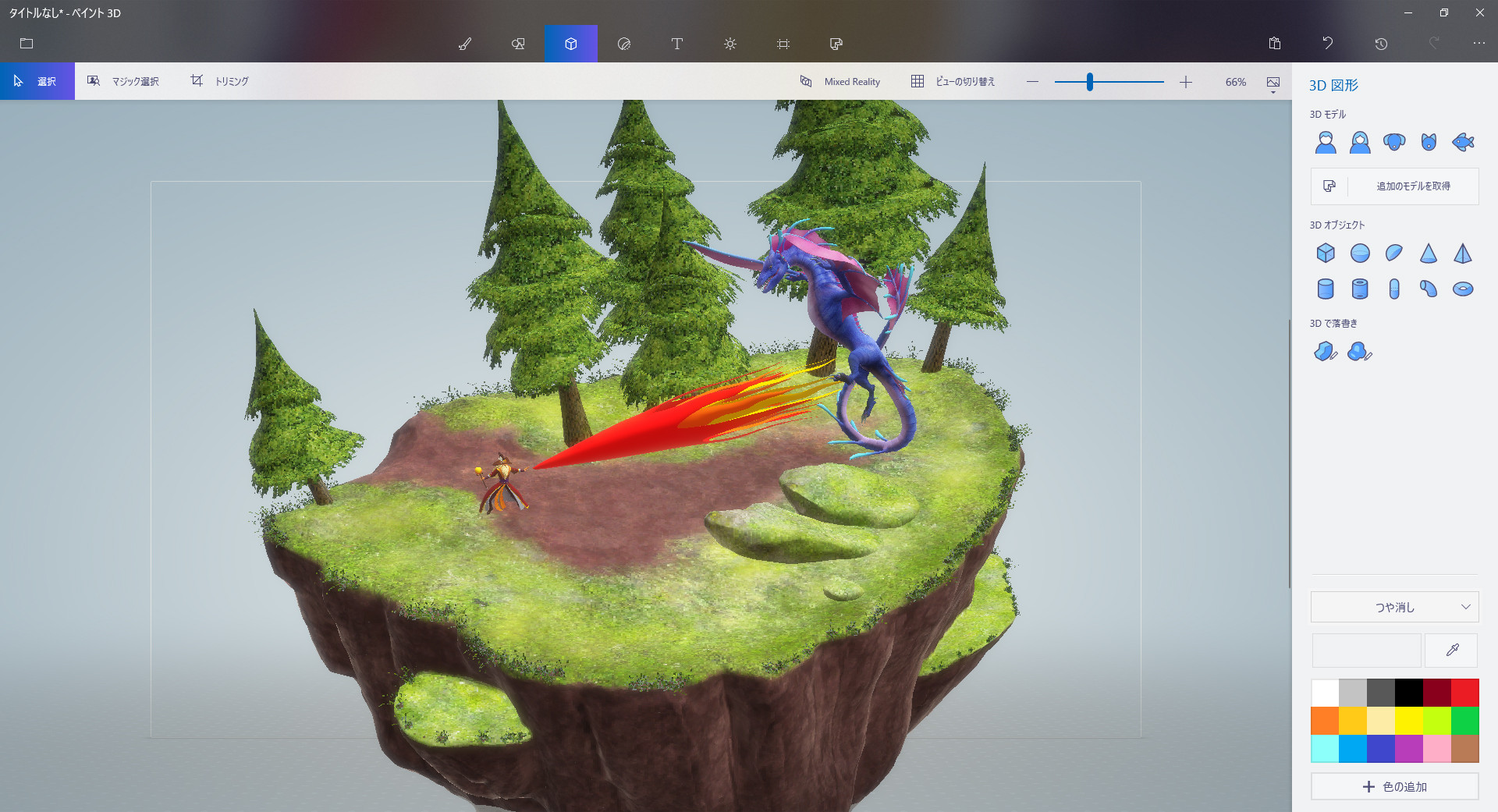Activate the eyedropper color picker
This screenshot has height=812, width=1498.
(x=1450, y=650)
